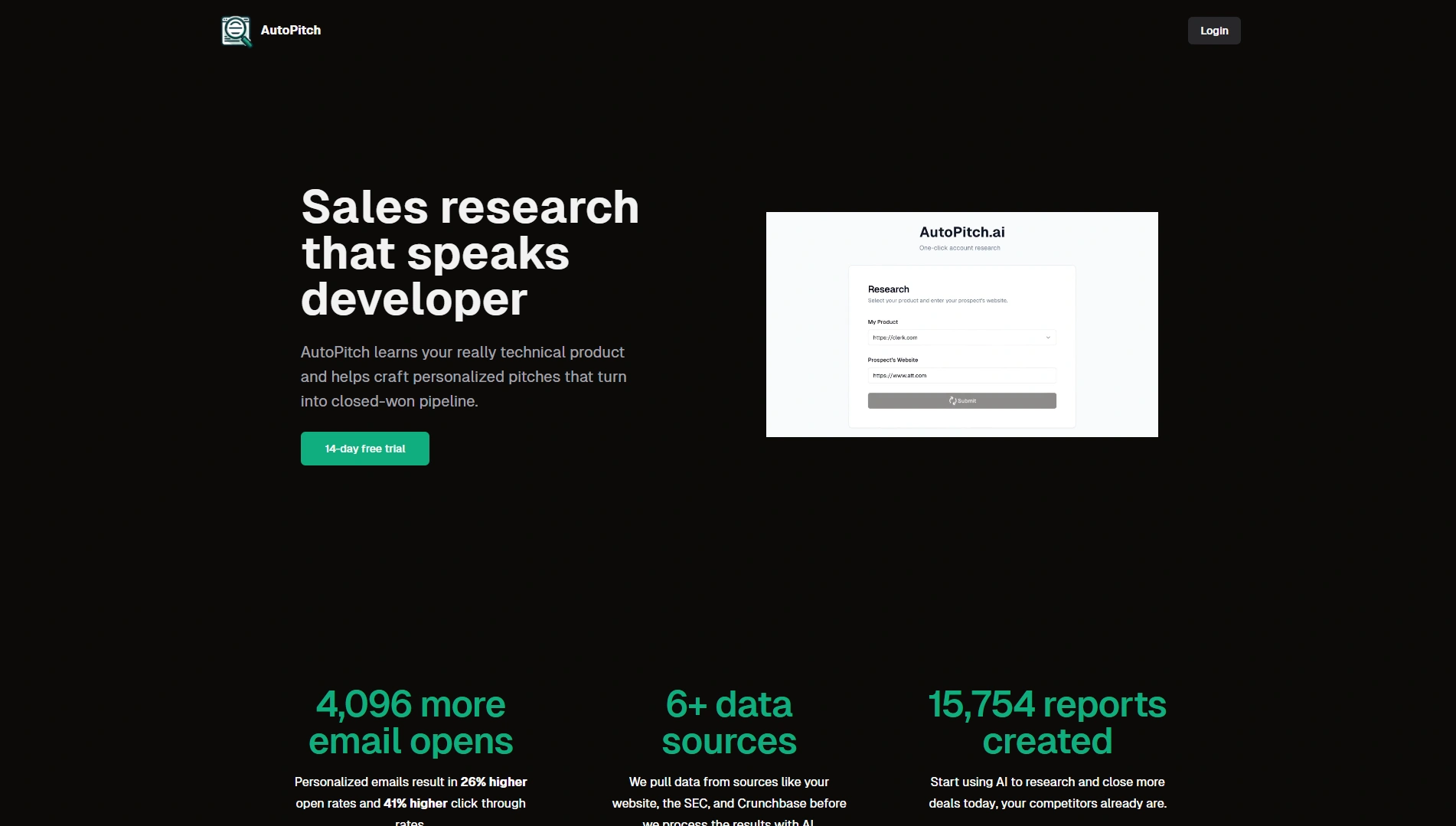This screenshot has height=826, width=1456.
Task: Click the One-click account research tagline
Action: click(x=960, y=248)
